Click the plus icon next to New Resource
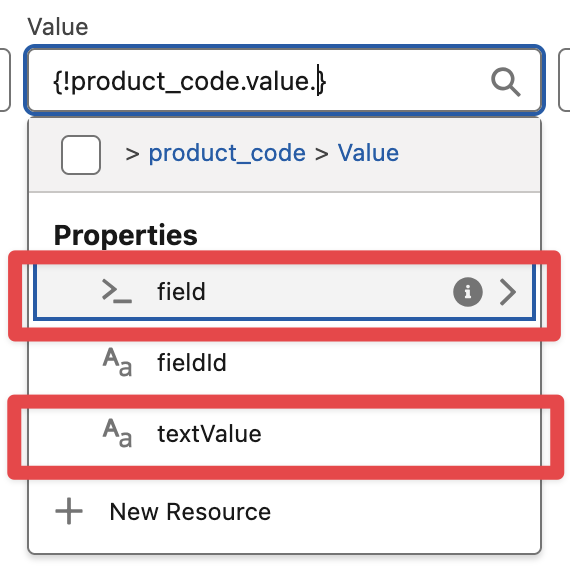The width and height of the screenshot is (570, 574). click(x=69, y=511)
